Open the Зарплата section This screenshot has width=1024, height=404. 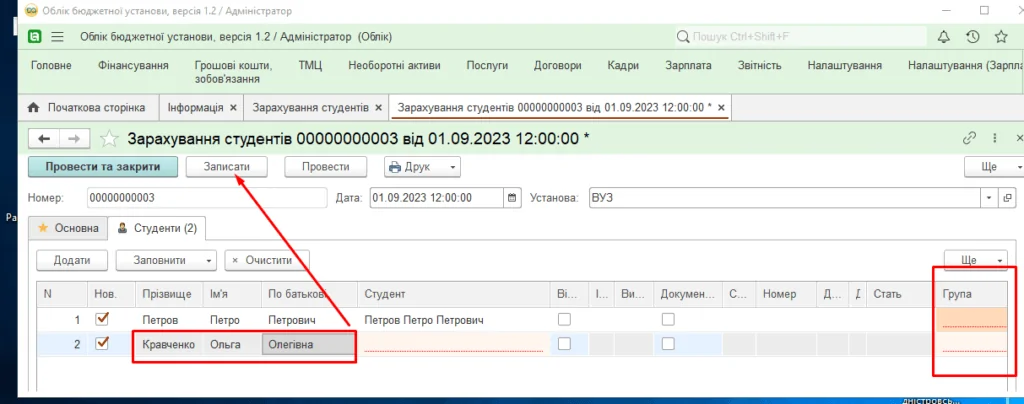coord(688,65)
